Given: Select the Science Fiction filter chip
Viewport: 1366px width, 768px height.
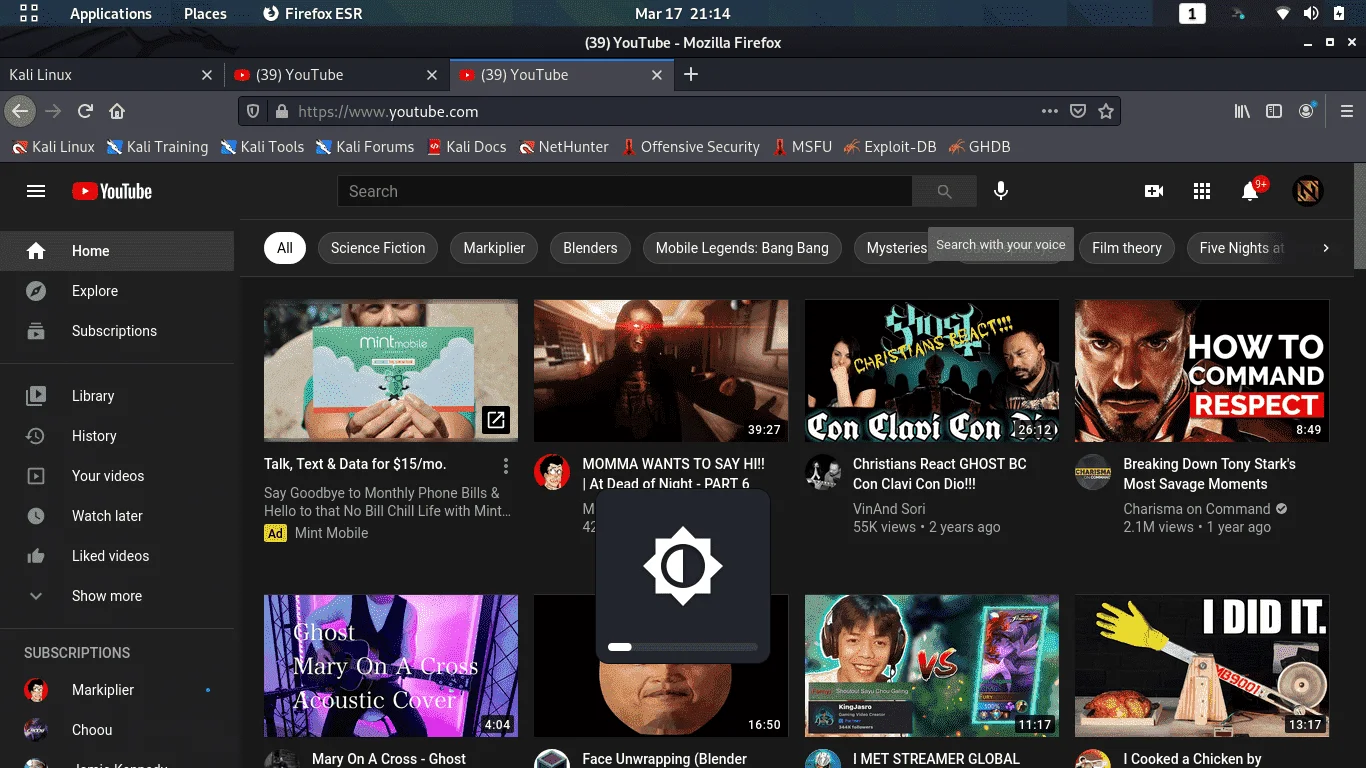Looking at the screenshot, I should pyautogui.click(x=378, y=248).
